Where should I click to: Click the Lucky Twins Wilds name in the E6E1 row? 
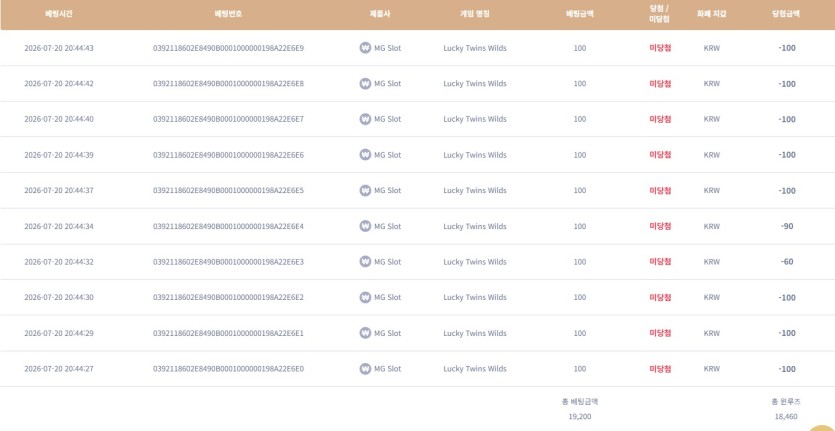[x=474, y=333]
